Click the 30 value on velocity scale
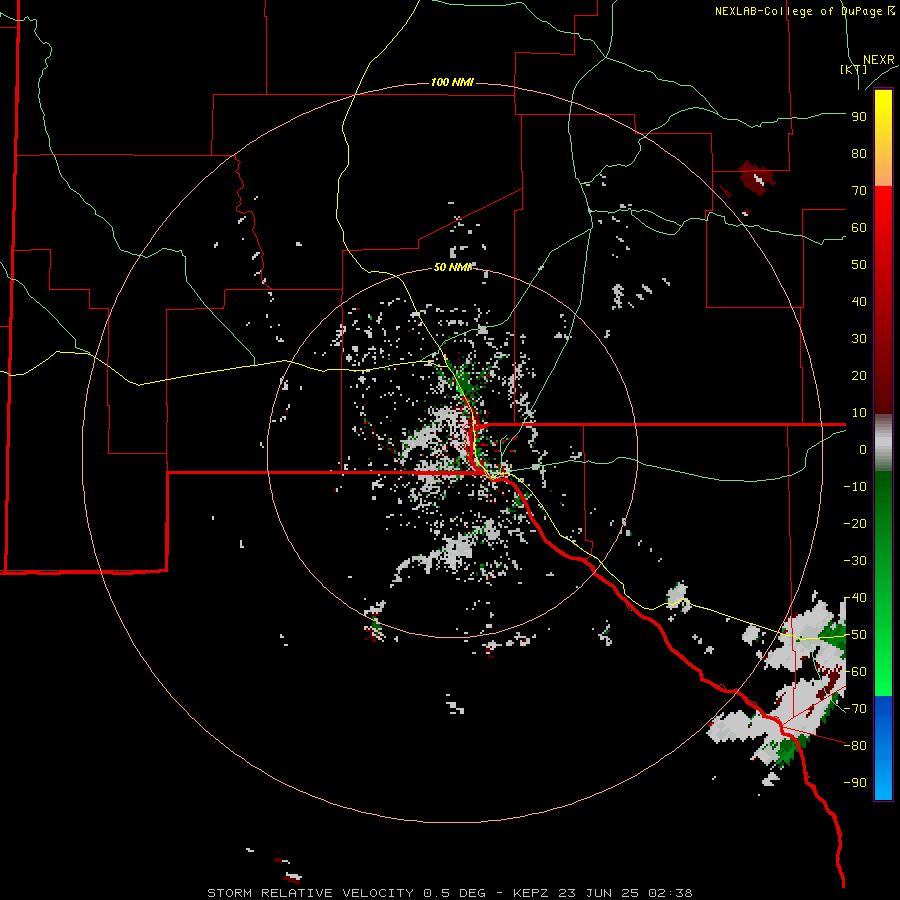The width and height of the screenshot is (900, 900). (x=859, y=339)
